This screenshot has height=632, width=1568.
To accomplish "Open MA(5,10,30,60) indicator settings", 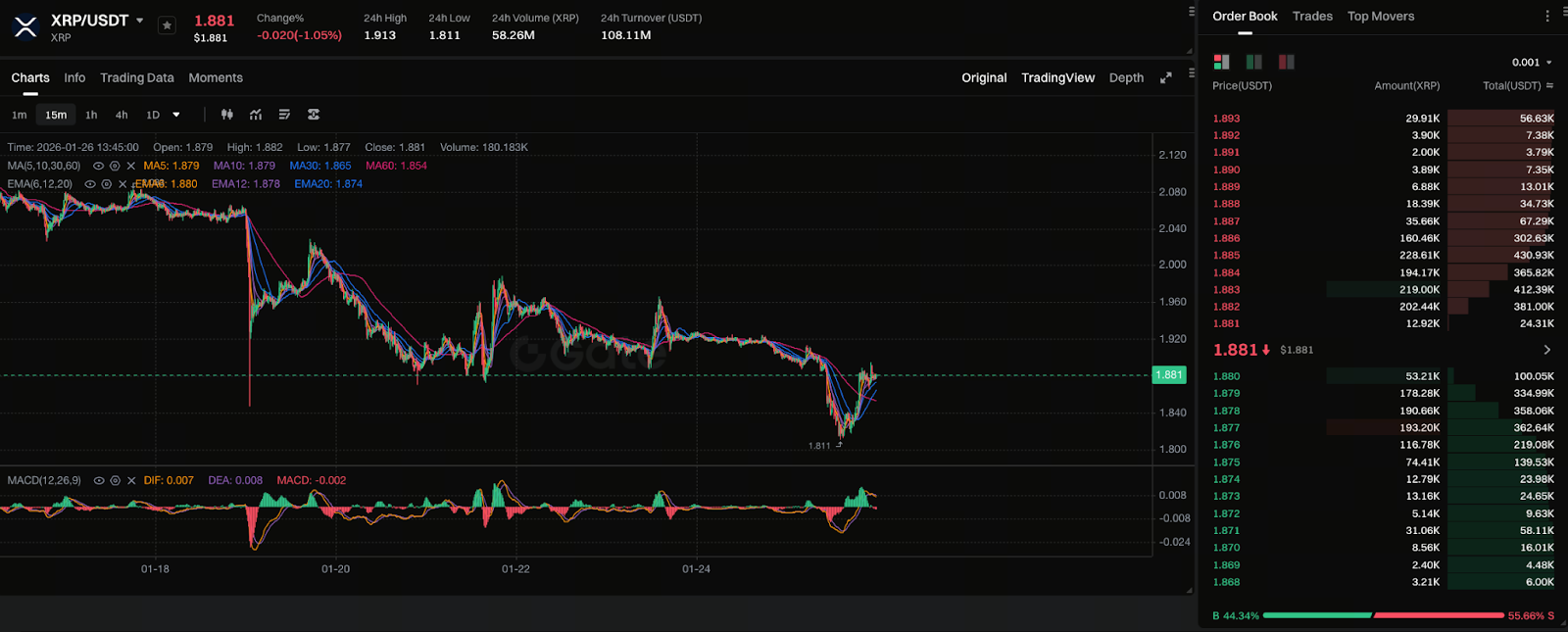I will (115, 166).
